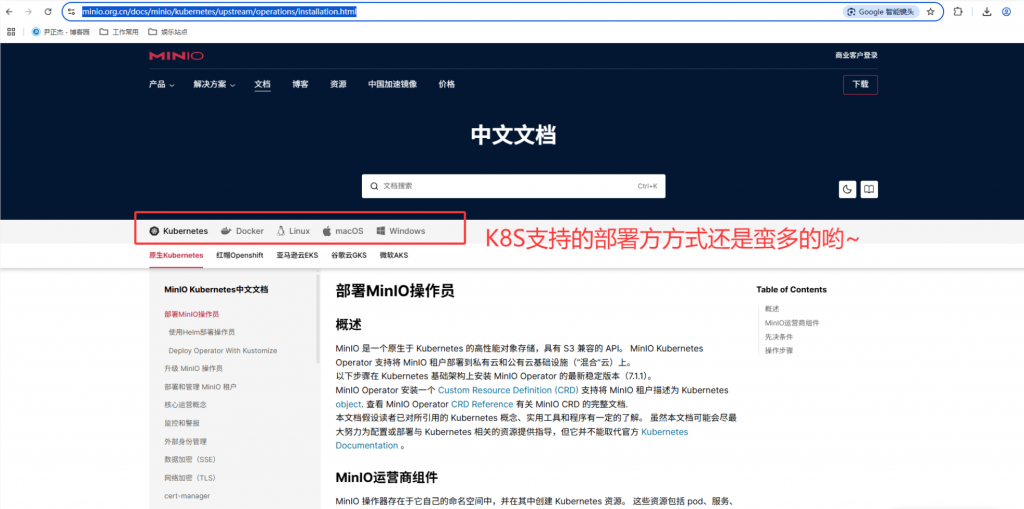Screen dimensions: 1024x509
Task: Jump to 先决条件 in Table of Contents
Action: pos(778,337)
